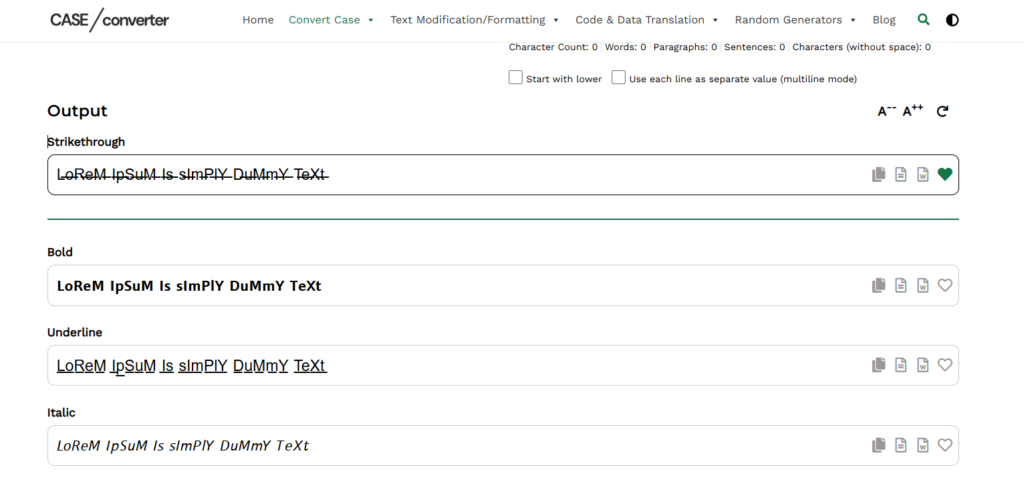
Task: Select the Strikethrough section label
Action: point(86,142)
